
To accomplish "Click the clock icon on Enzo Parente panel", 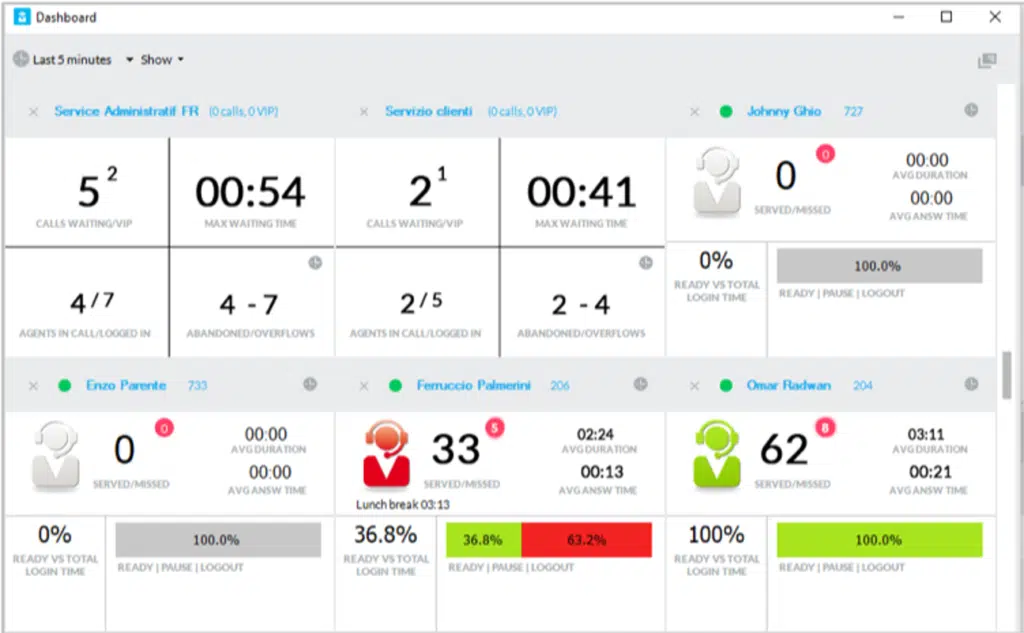I will coord(310,384).
